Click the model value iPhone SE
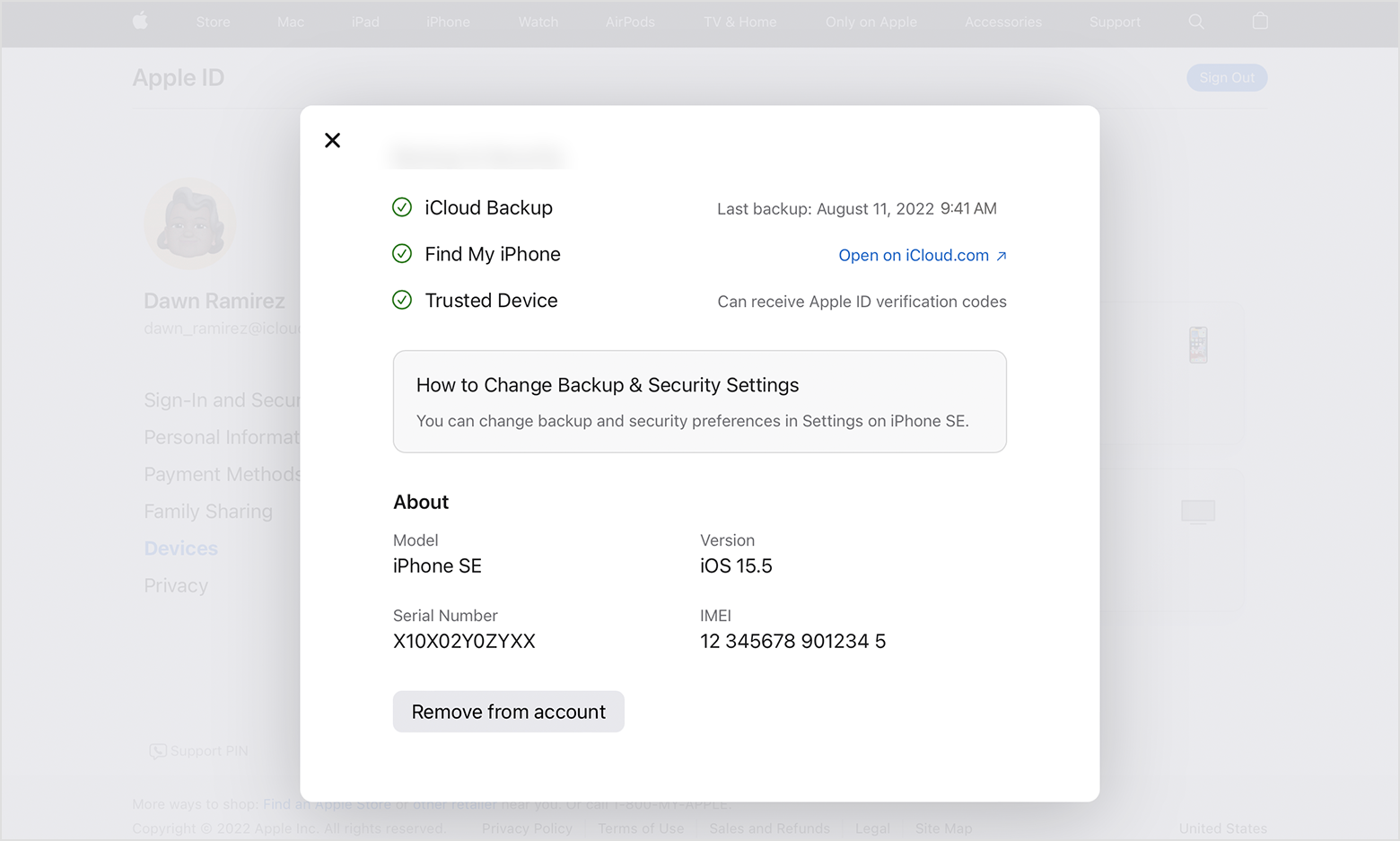This screenshot has width=1400, height=841. tap(437, 566)
